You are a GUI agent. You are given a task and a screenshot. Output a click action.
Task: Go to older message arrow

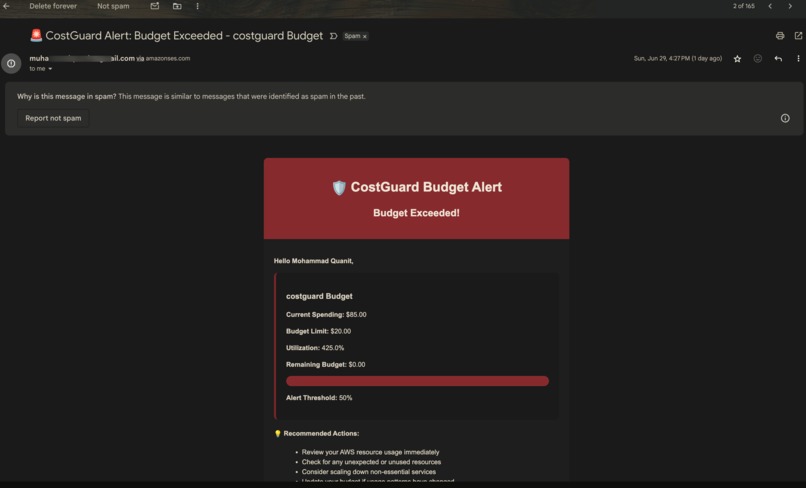click(790, 6)
